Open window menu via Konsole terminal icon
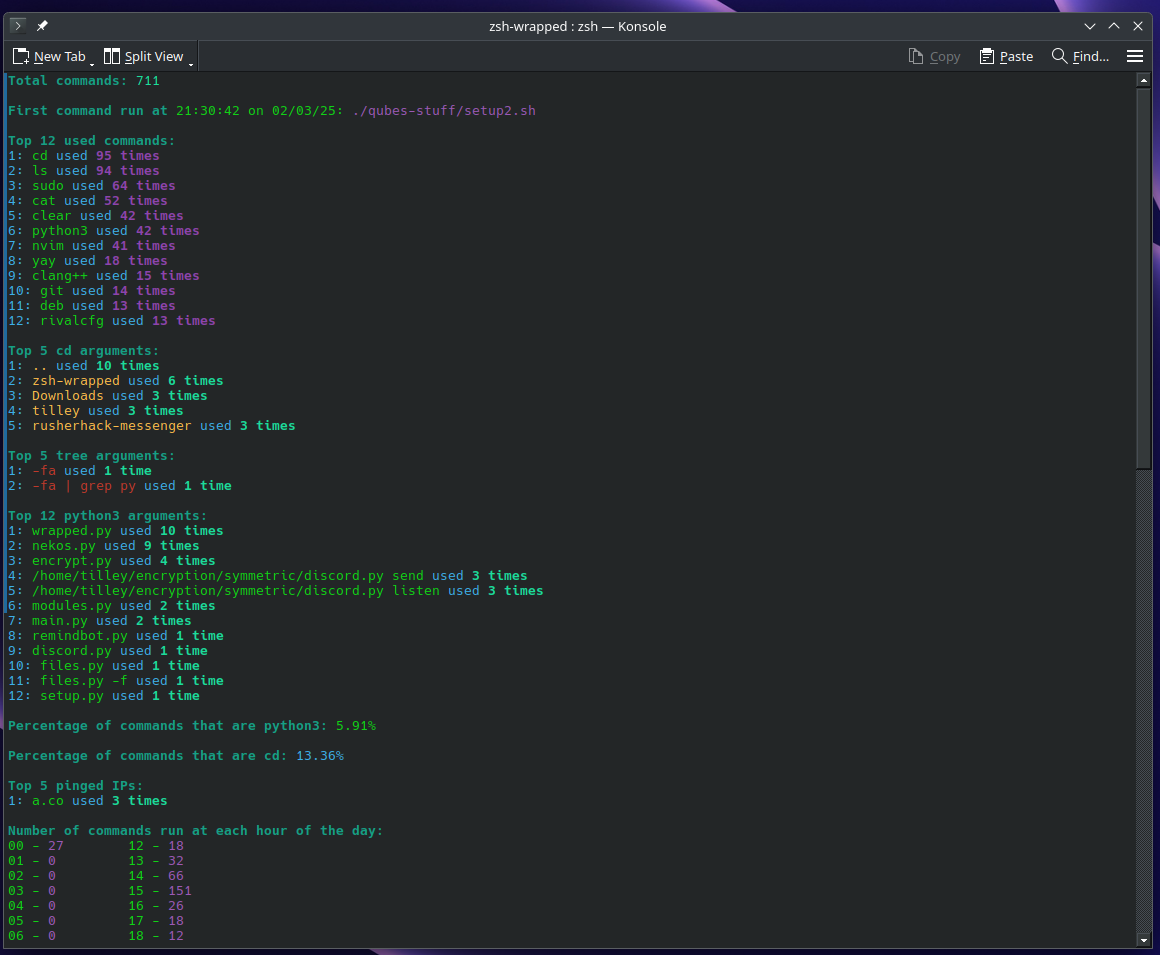Viewport: 1160px width, 955px height. pyautogui.click(x=18, y=26)
